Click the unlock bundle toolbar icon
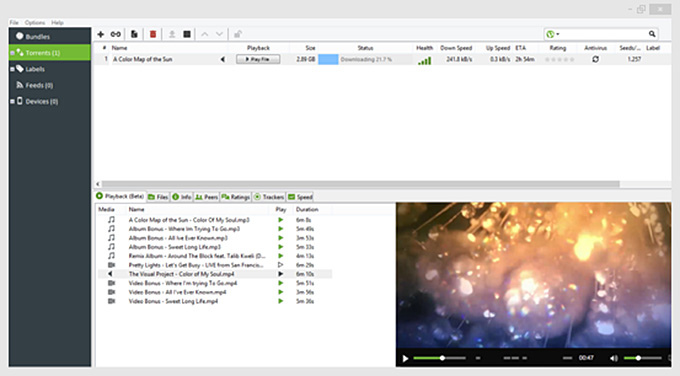The width and height of the screenshot is (680, 376). [238, 34]
